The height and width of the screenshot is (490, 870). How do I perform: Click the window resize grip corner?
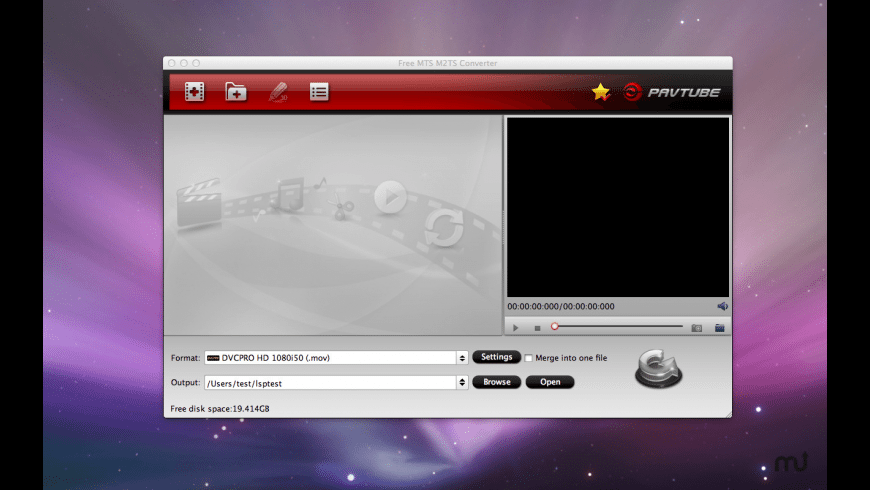(x=727, y=413)
